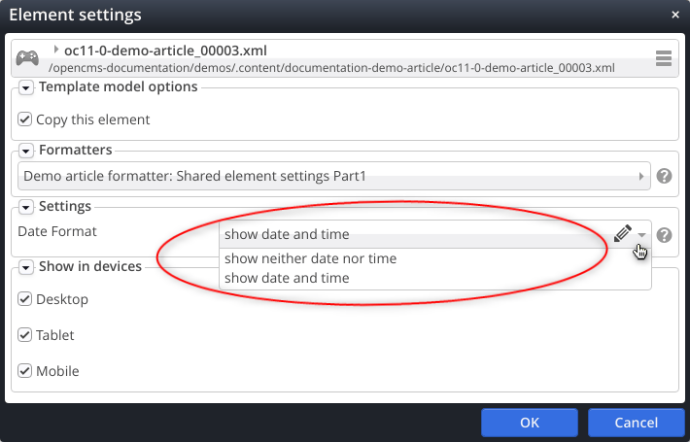Click the Cancel button
The image size is (690, 442).
[636, 423]
